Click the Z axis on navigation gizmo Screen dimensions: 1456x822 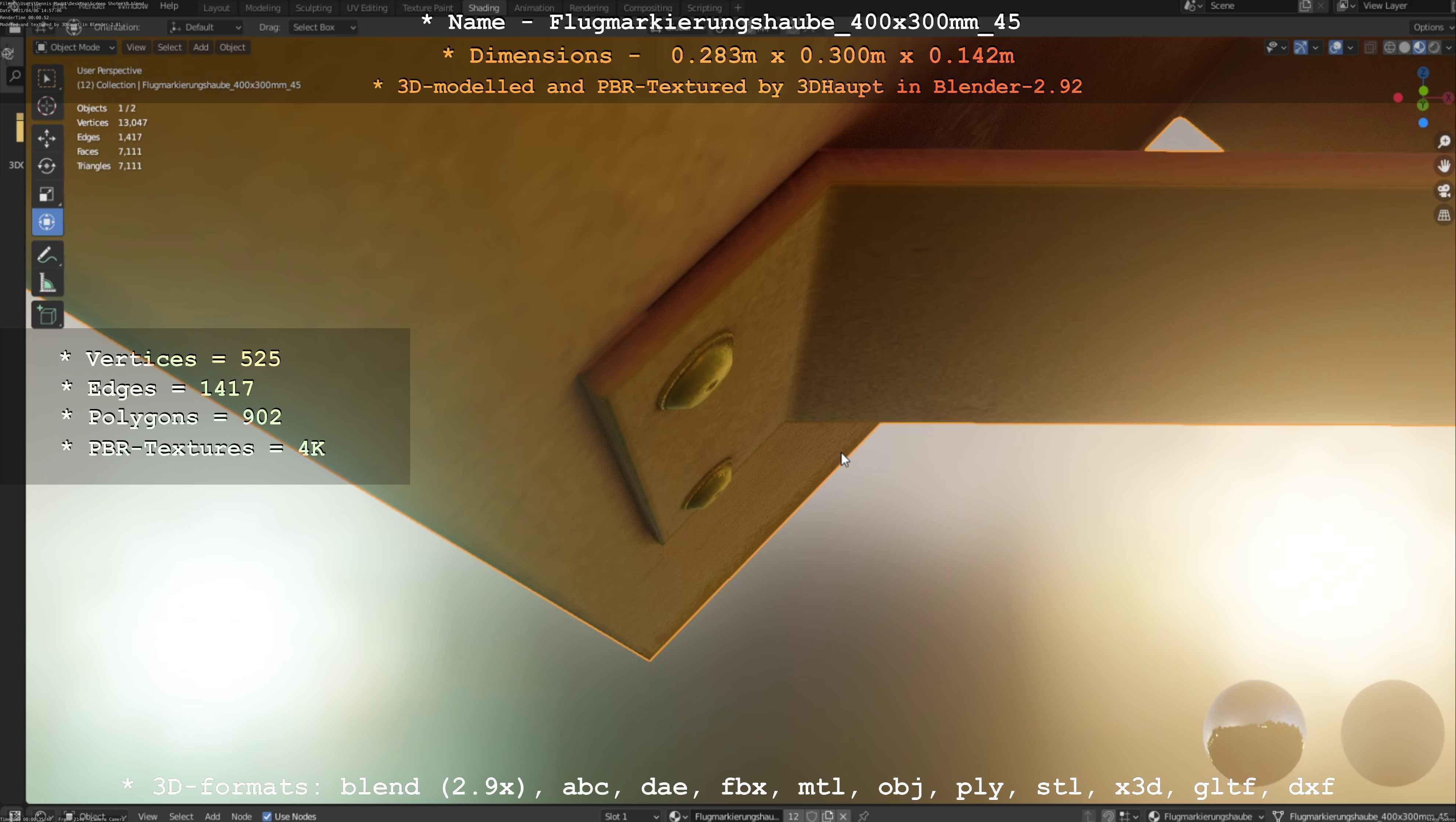click(1423, 73)
